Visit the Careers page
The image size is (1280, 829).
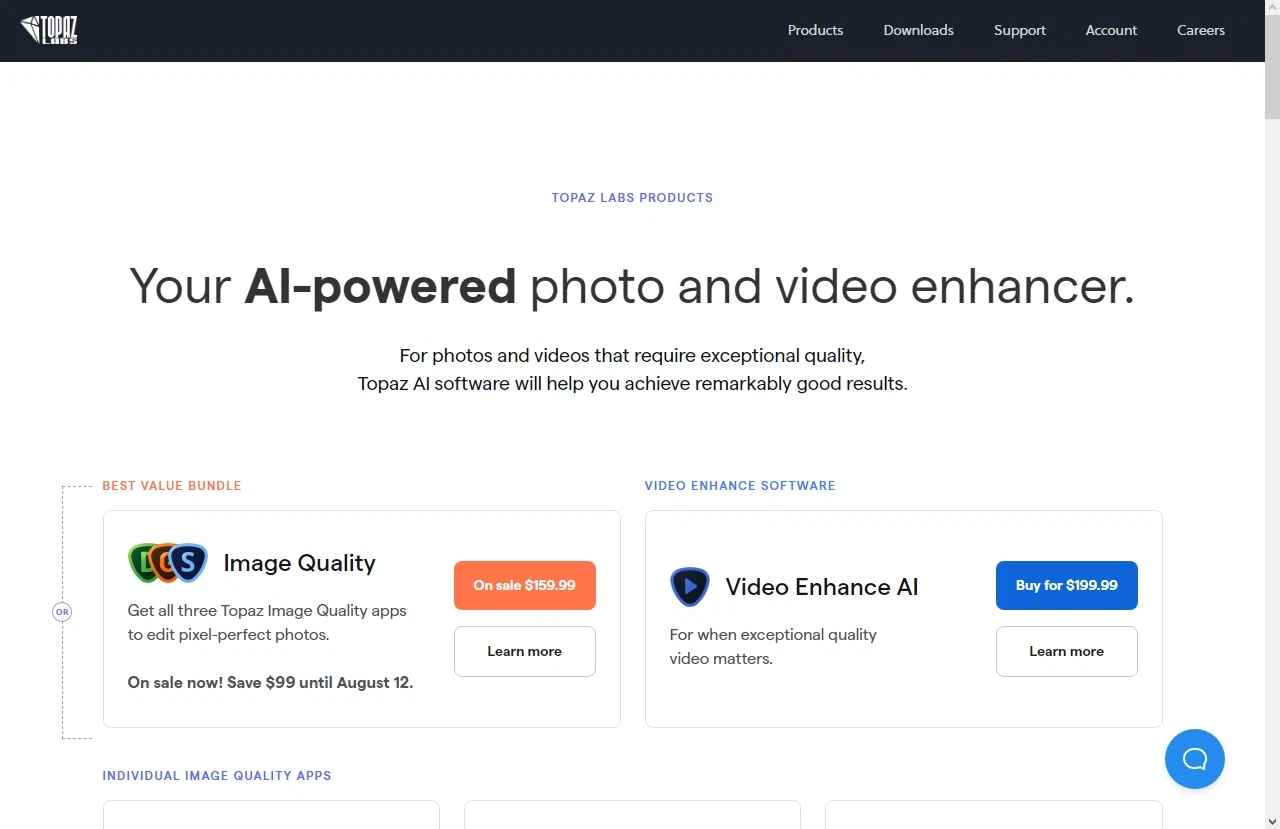click(1200, 30)
